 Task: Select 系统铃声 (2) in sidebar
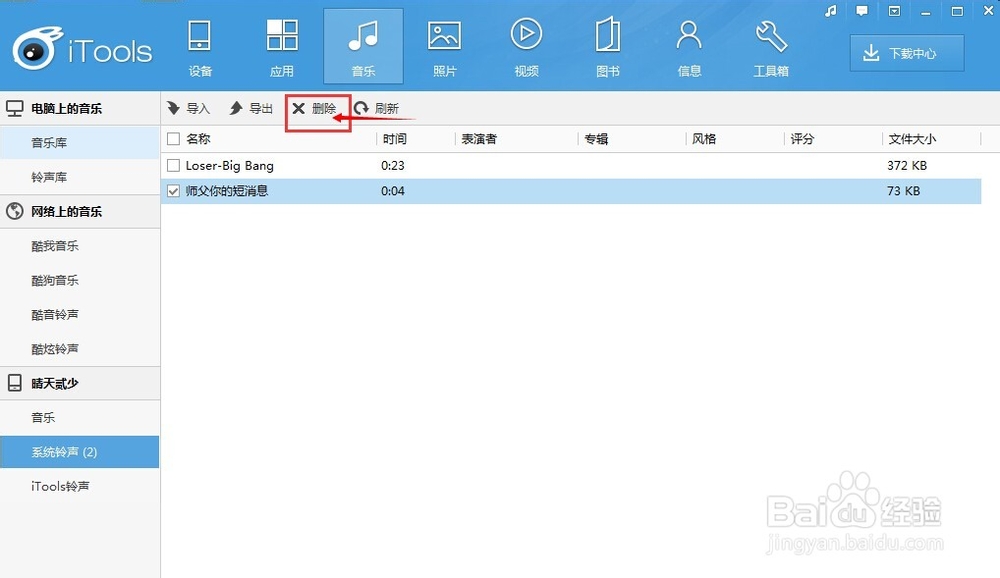click(80, 452)
